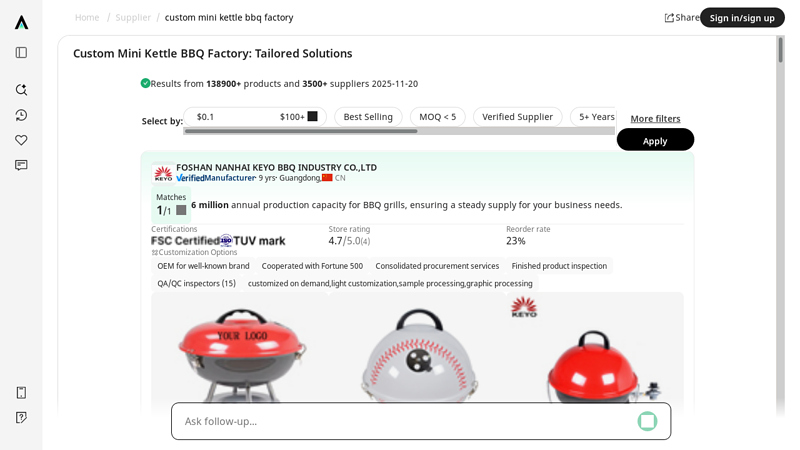Viewport: 800px width, 450px height.
Task: Toggle the Best Selling filter chip
Action: [368, 117]
